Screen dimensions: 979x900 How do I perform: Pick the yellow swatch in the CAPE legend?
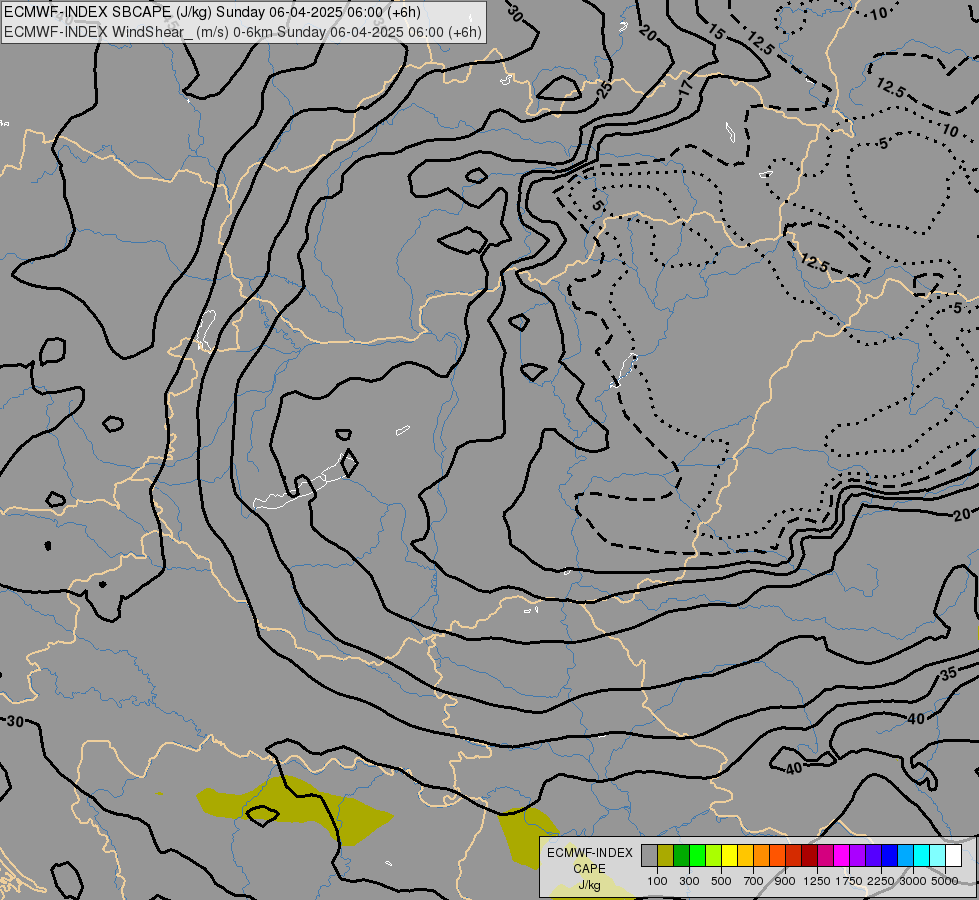pos(729,856)
